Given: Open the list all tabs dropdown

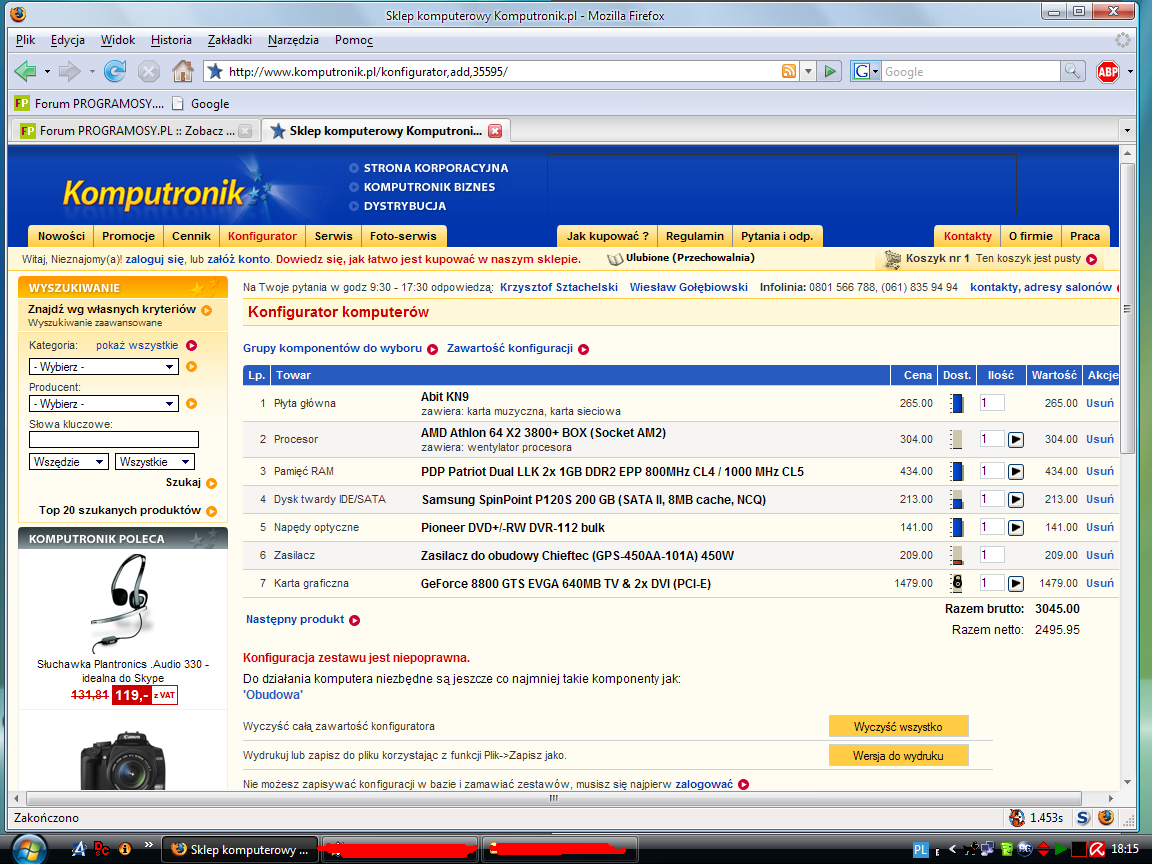Looking at the screenshot, I should pos(1128,131).
